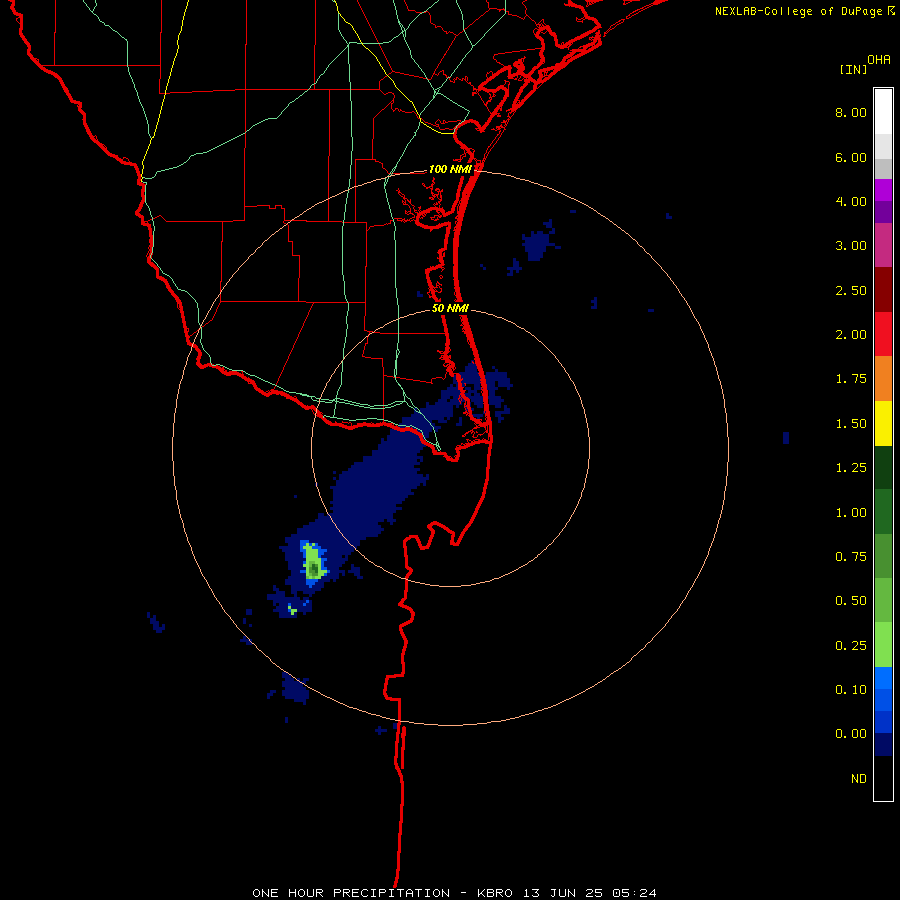Pick the darkest green 1.25 legend swatch
The height and width of the screenshot is (900, 900).
pos(883,467)
